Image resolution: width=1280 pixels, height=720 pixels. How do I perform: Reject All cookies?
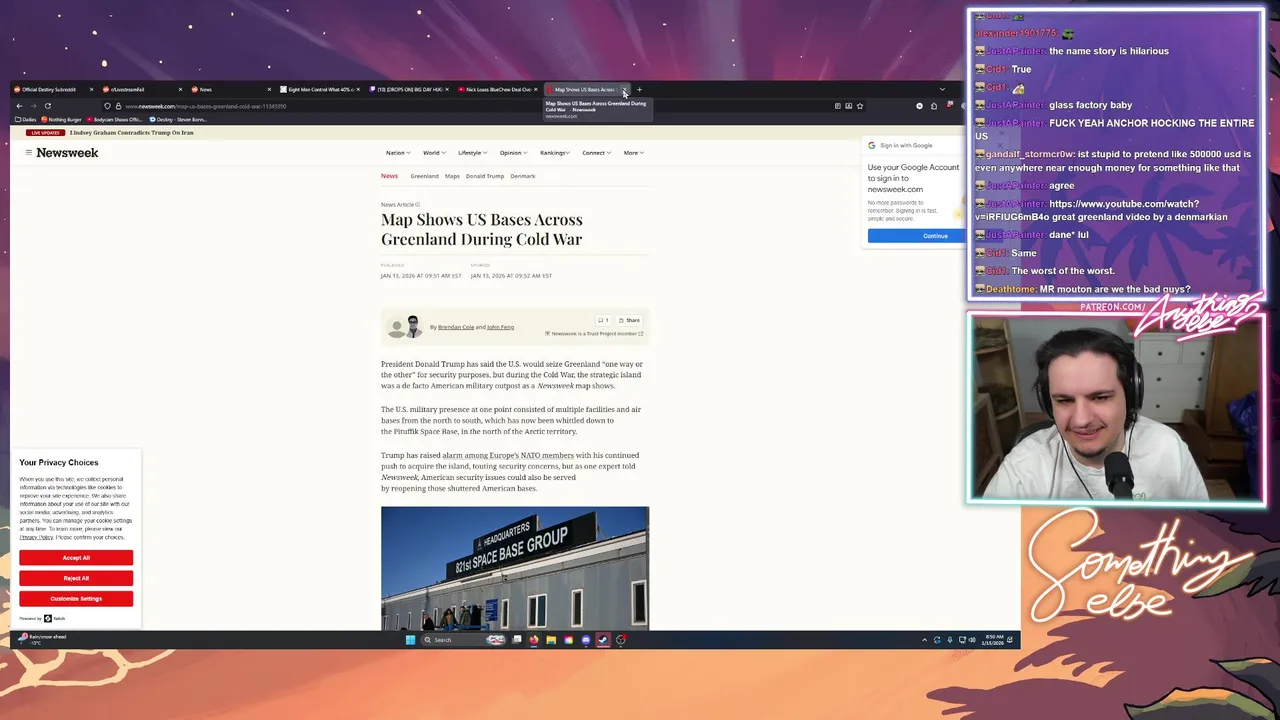click(76, 578)
